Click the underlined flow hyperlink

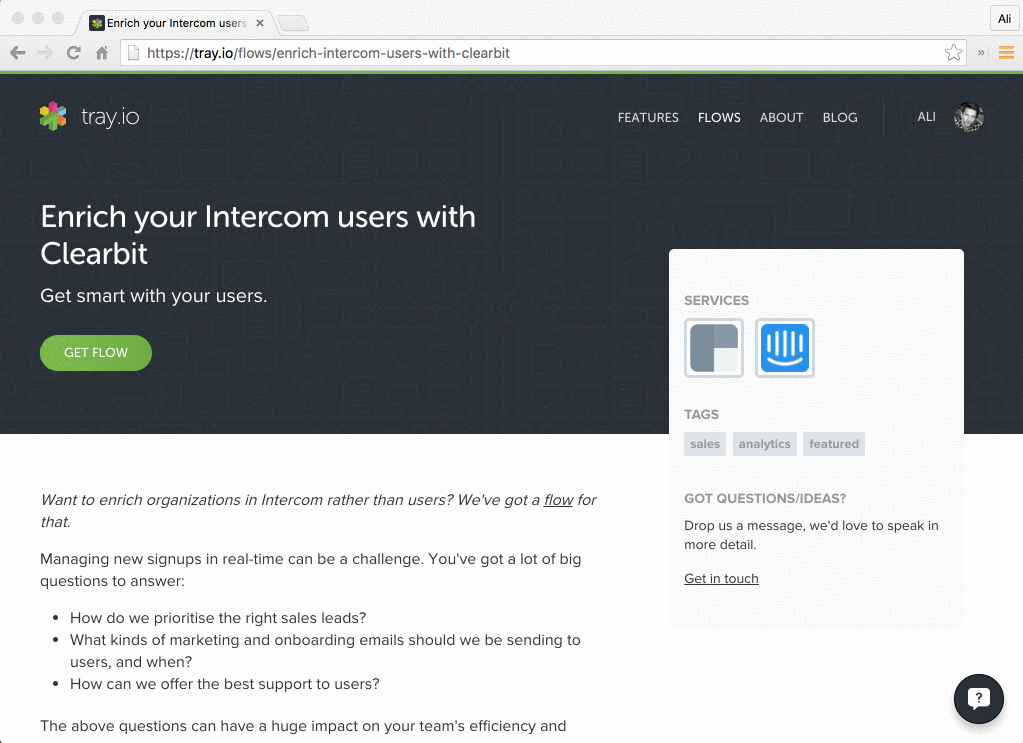558,500
